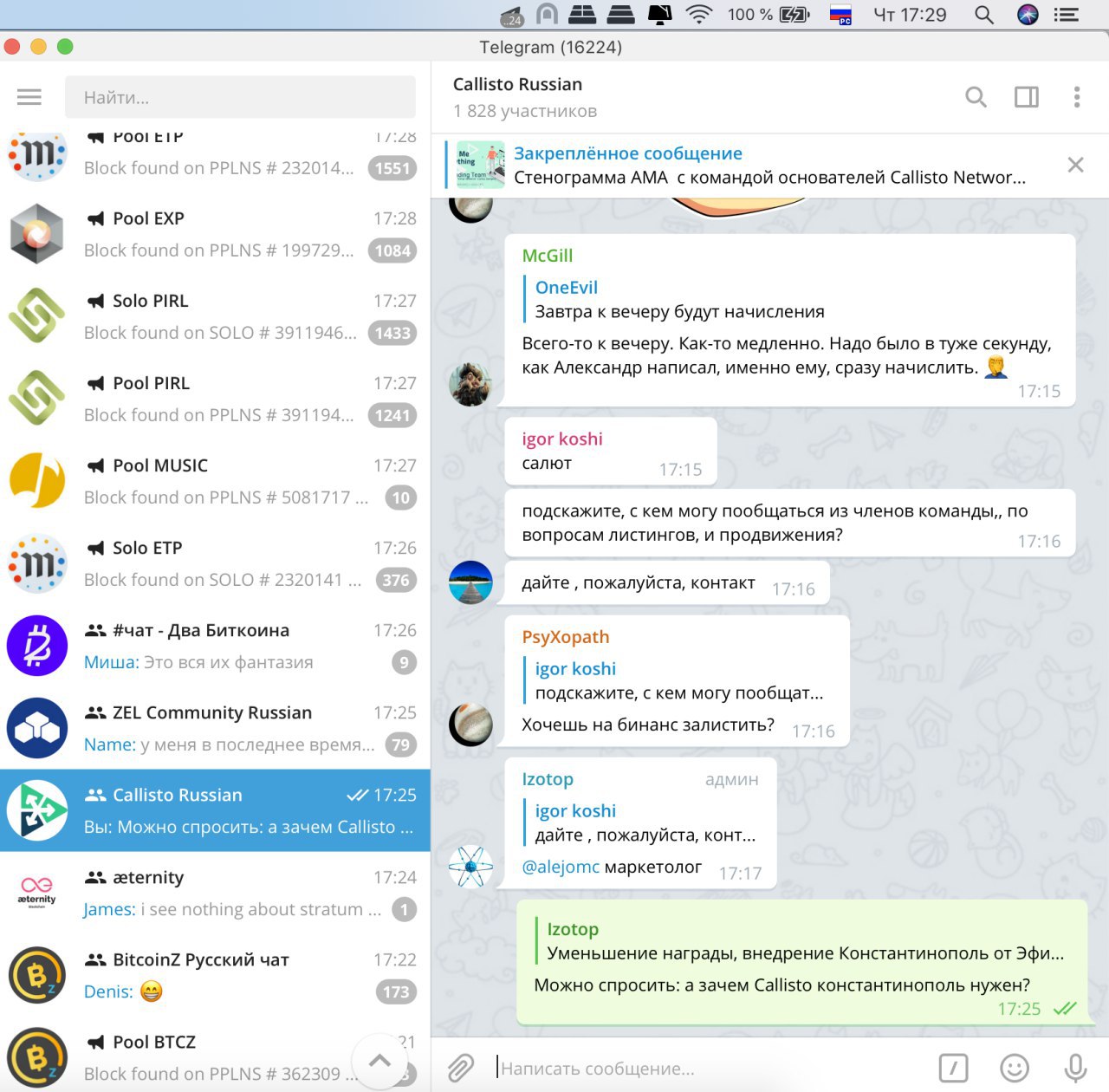Click the message input field
1109x1092 pixels.
coord(710,1068)
